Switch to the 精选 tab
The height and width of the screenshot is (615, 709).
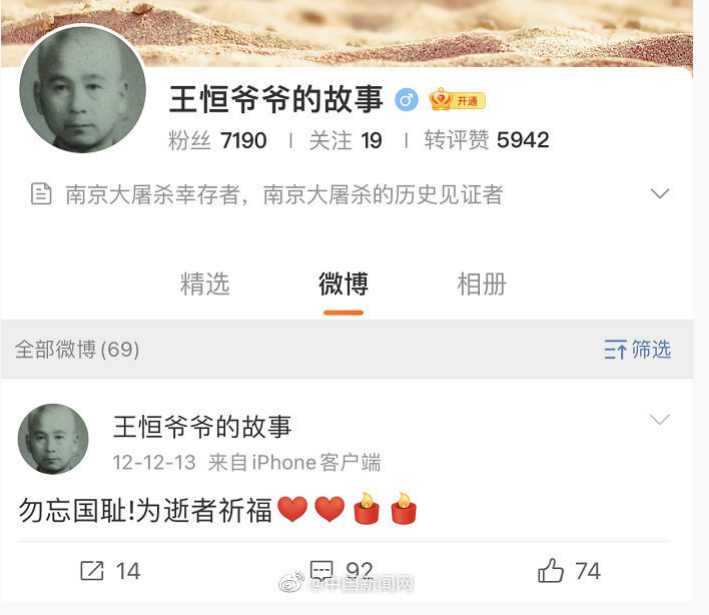(205, 284)
